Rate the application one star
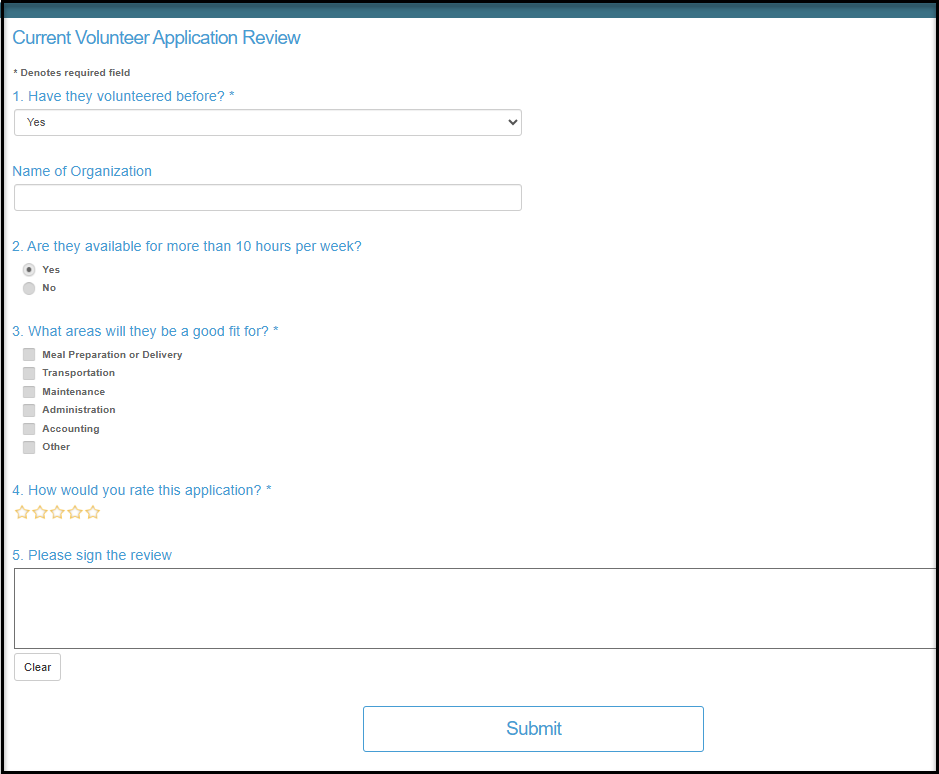The height and width of the screenshot is (774, 939). tap(22, 512)
